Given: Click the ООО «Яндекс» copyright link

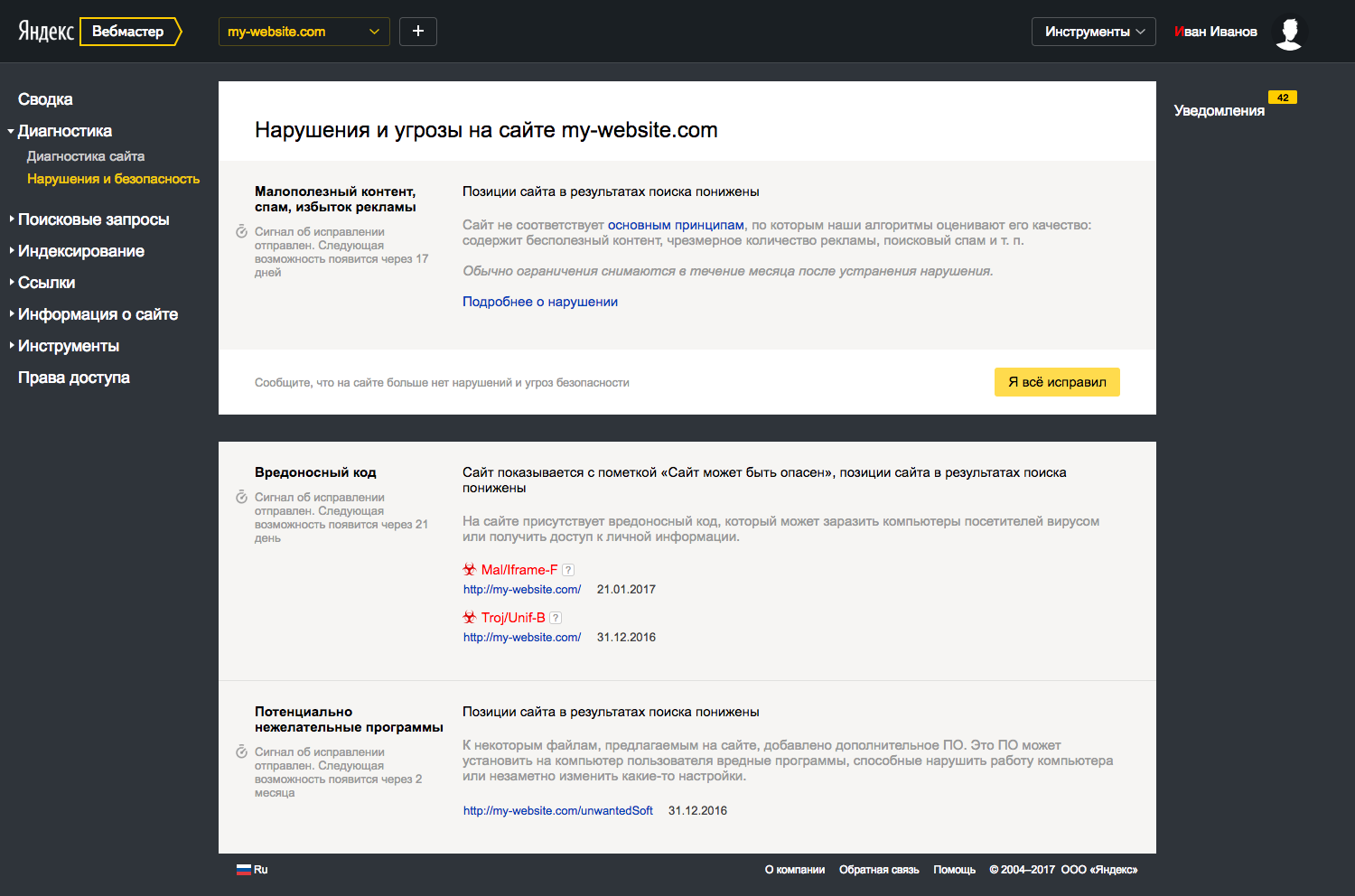Looking at the screenshot, I should click(x=1099, y=870).
